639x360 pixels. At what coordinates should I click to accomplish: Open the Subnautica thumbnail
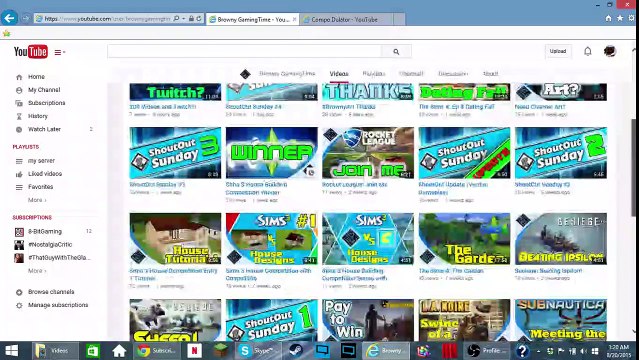coord(561,320)
